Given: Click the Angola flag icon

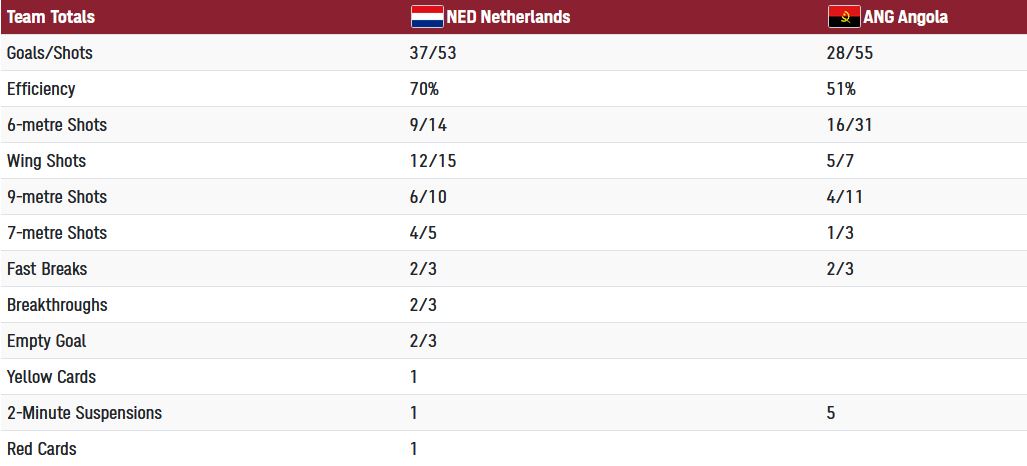Looking at the screenshot, I should tap(844, 17).
